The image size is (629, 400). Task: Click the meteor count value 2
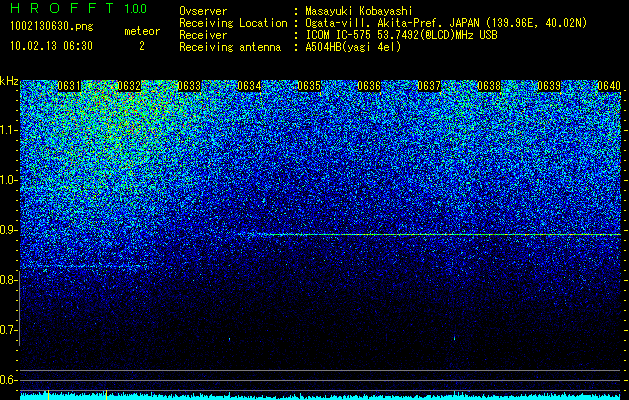[x=142, y=46]
